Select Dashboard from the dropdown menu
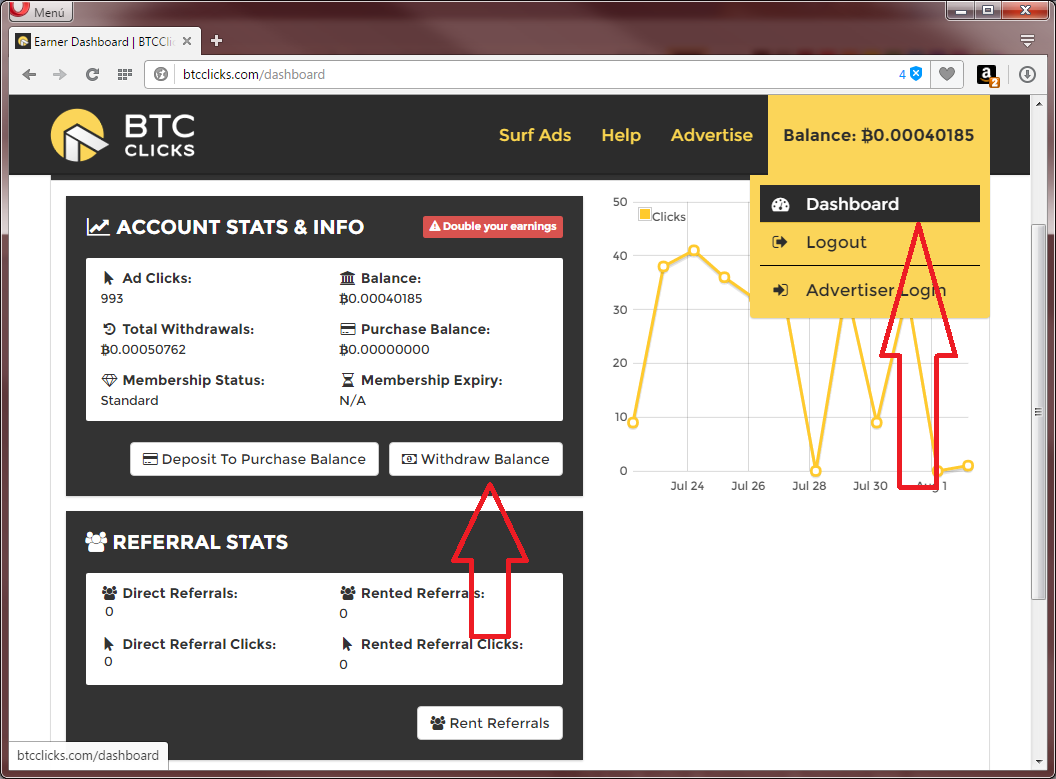This screenshot has height=779, width=1056. coord(852,204)
